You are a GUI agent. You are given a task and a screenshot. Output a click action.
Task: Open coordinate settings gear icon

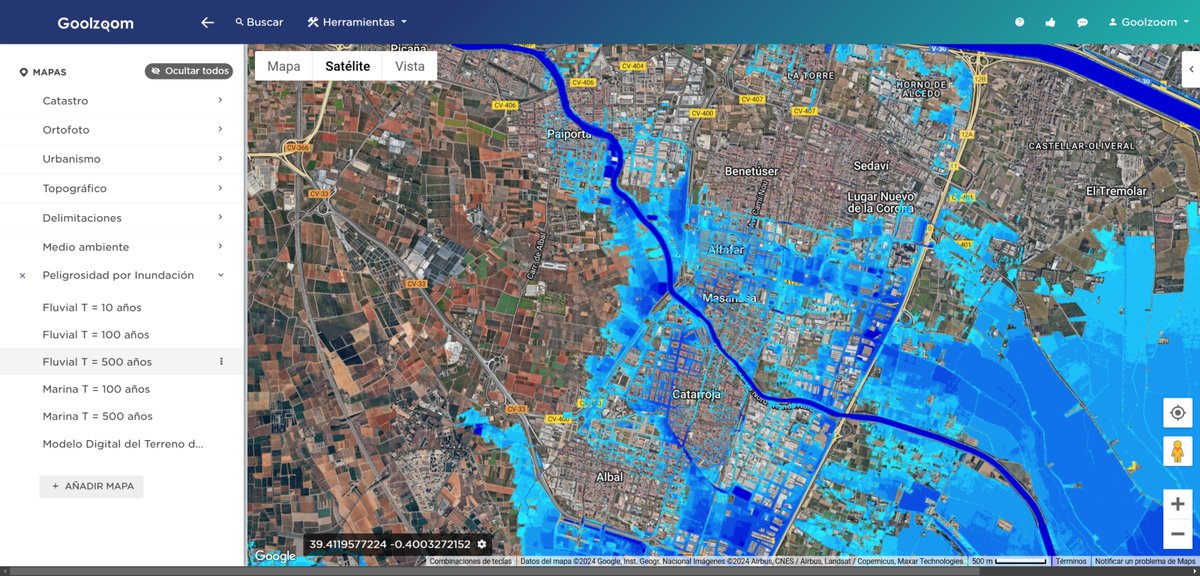point(482,544)
